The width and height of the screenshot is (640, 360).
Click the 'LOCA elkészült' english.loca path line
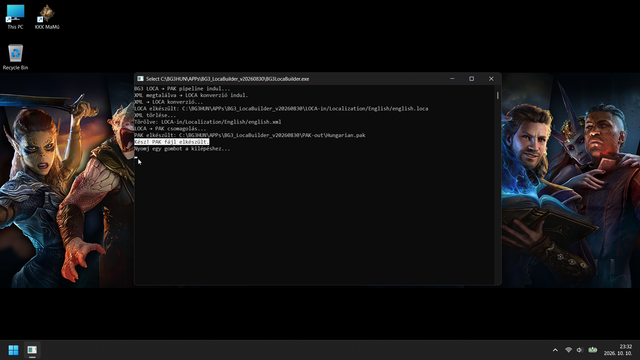pyautogui.click(x=281, y=109)
